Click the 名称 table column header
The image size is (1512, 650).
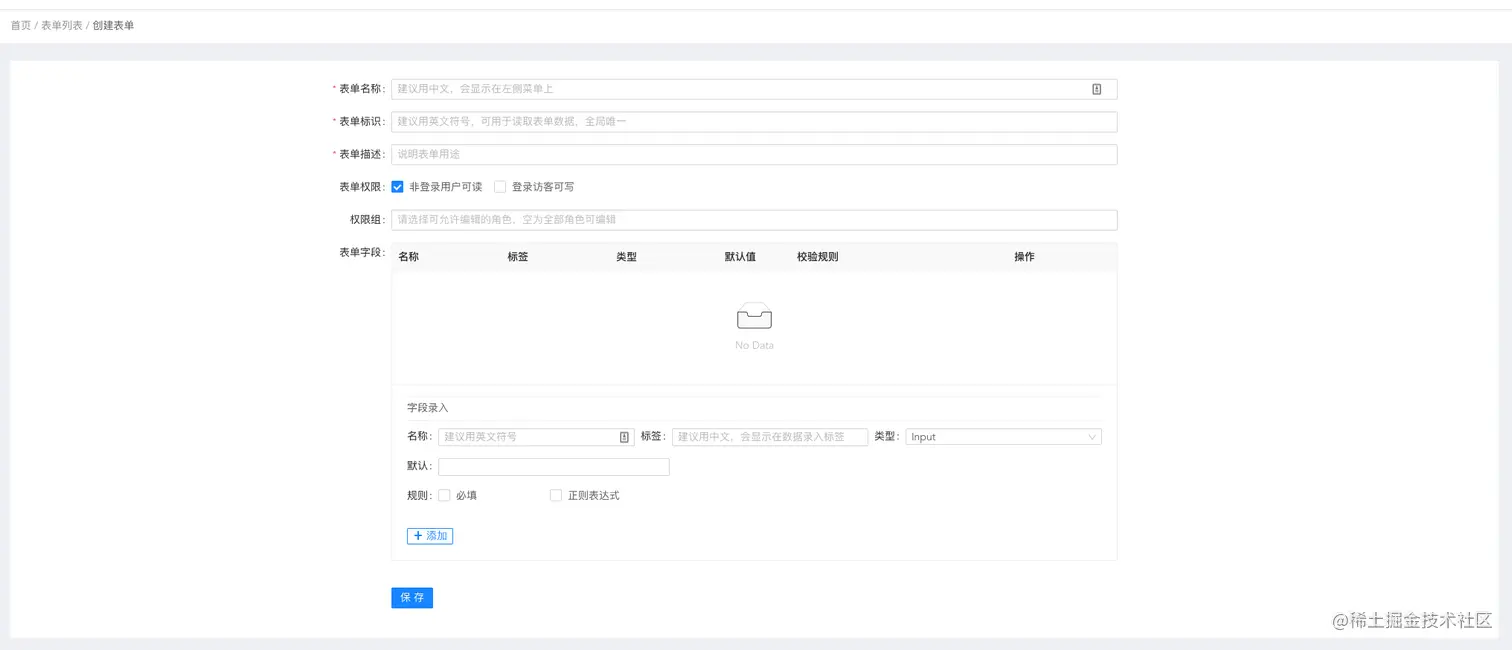click(x=408, y=257)
